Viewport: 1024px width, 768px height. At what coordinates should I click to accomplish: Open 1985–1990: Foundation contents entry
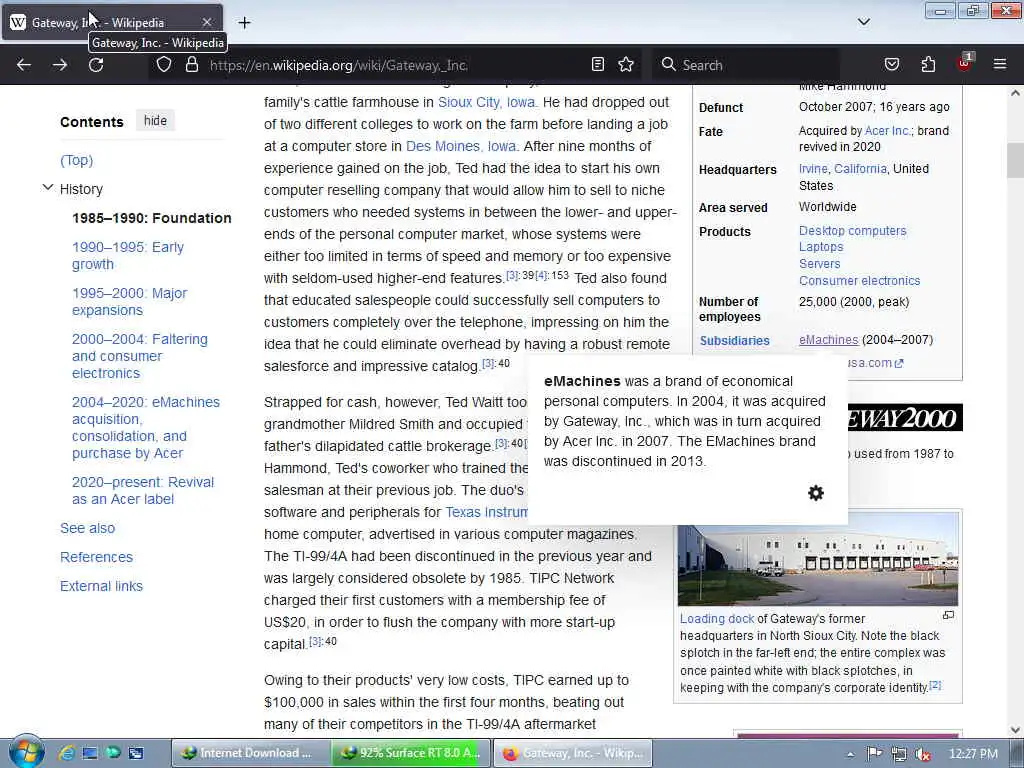pyautogui.click(x=152, y=218)
